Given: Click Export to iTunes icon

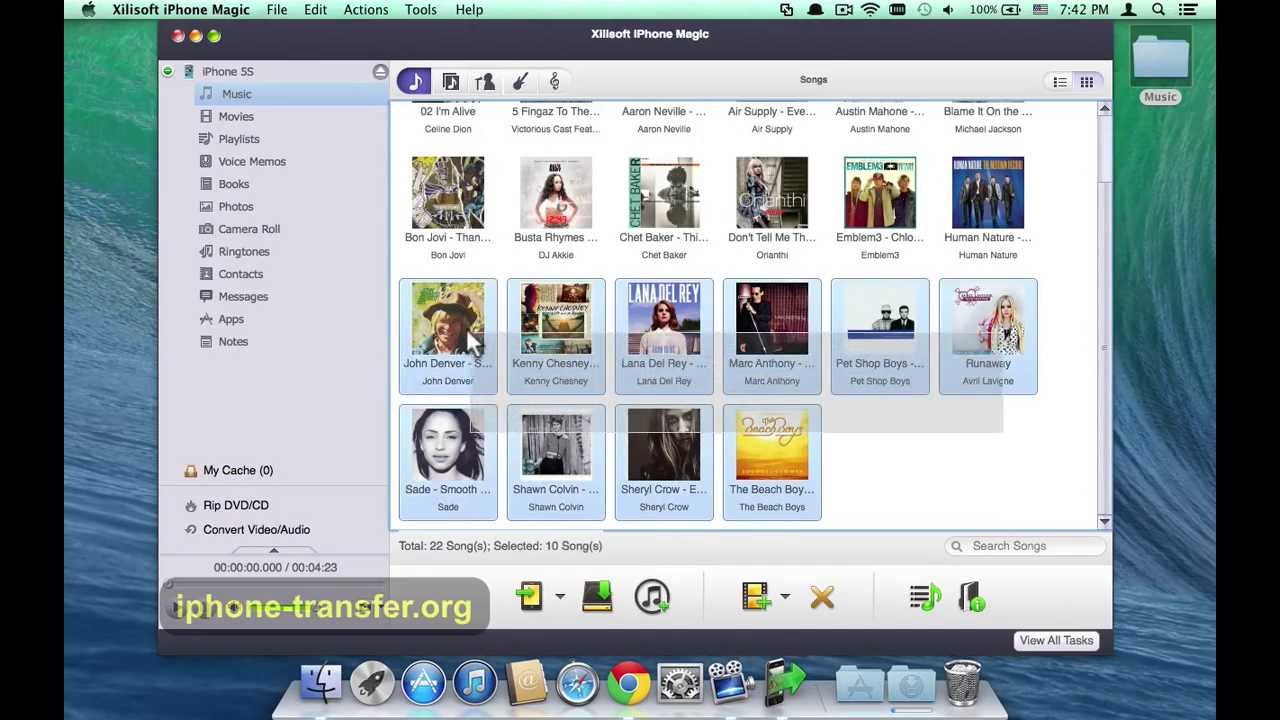Looking at the screenshot, I should point(652,597).
